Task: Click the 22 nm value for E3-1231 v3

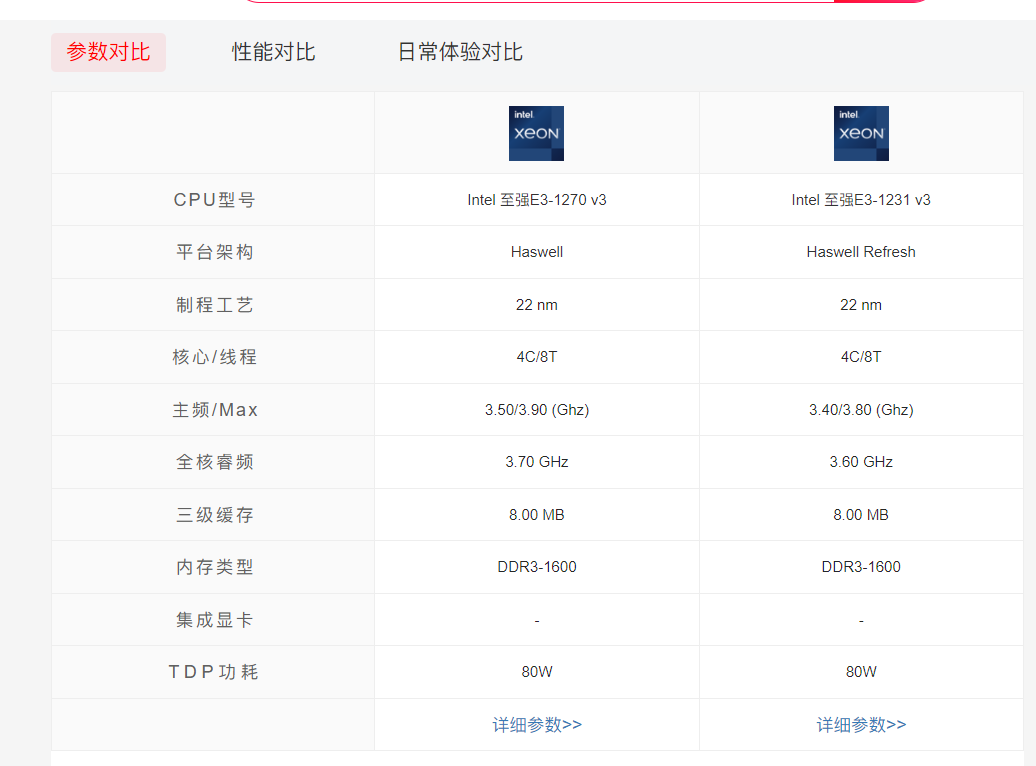Action: 861,305
